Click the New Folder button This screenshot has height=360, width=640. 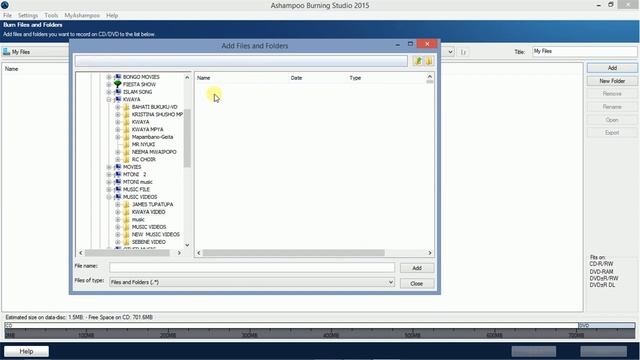(x=612, y=81)
